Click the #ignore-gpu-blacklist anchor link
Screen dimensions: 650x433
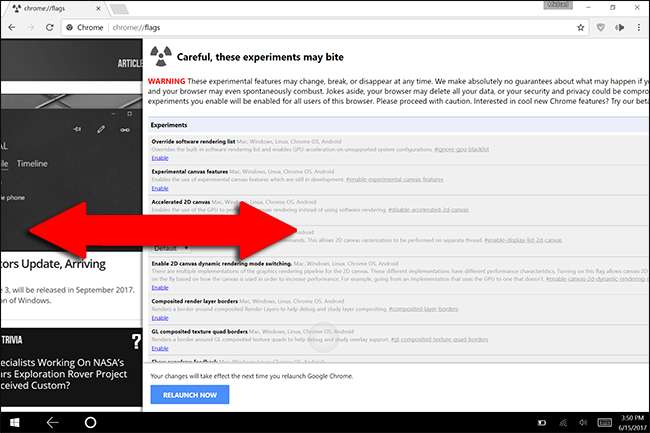coord(461,149)
